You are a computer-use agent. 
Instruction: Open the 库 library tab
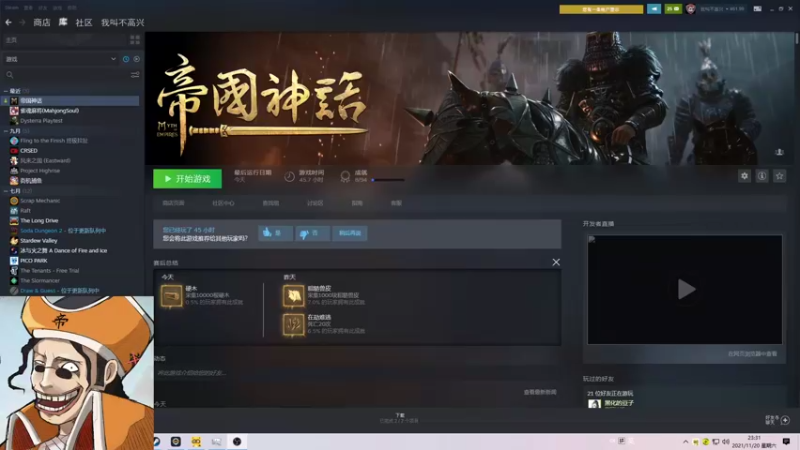pos(63,22)
